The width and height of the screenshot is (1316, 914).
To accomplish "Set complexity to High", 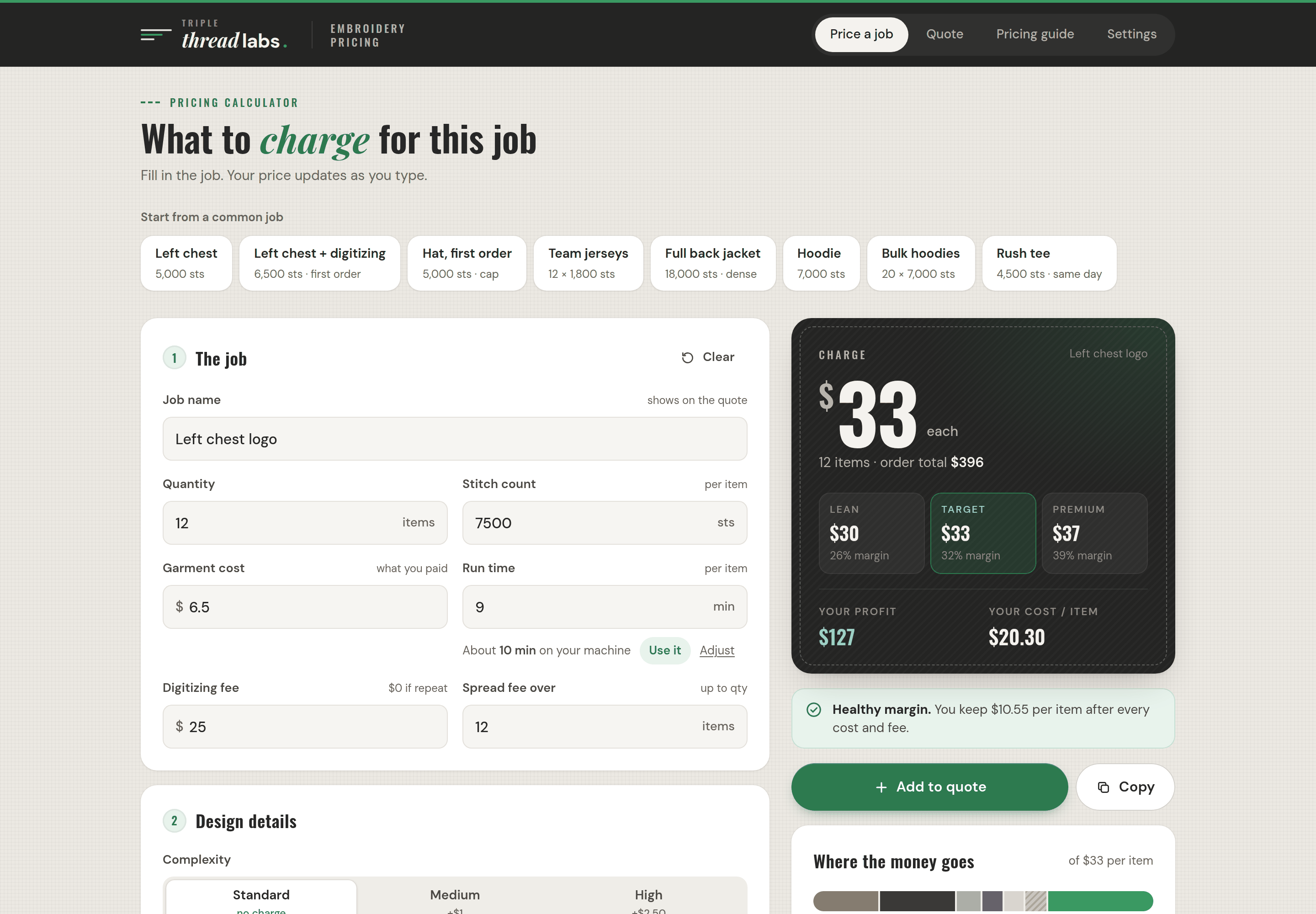I will tap(648, 898).
